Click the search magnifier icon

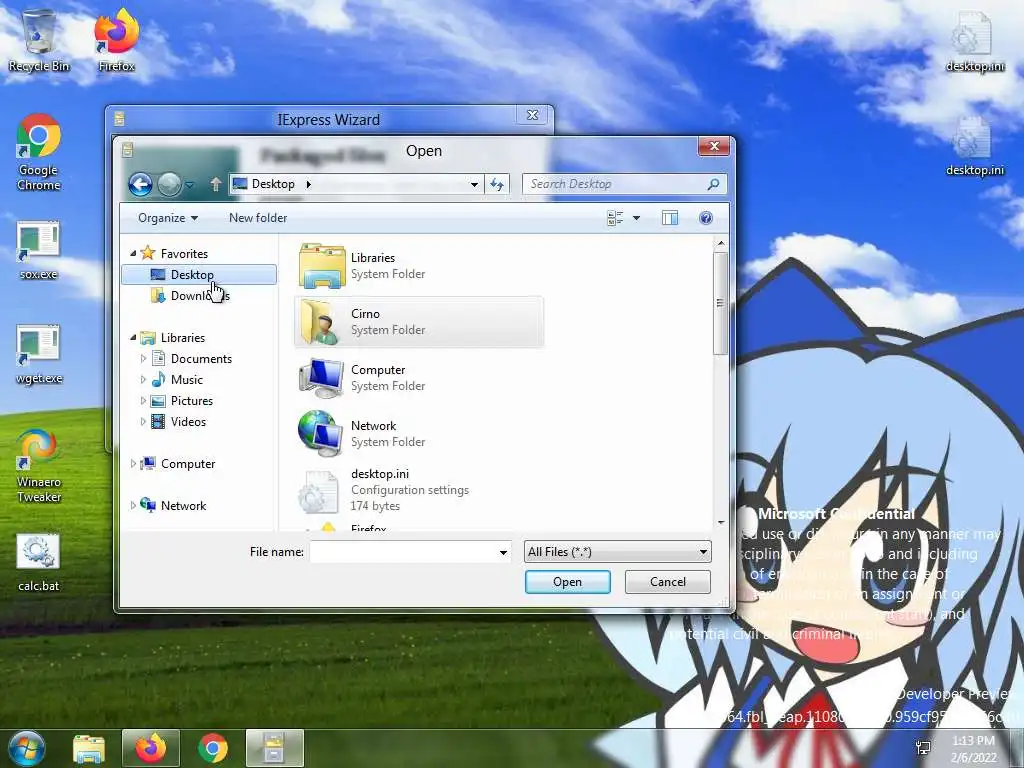[x=713, y=184]
